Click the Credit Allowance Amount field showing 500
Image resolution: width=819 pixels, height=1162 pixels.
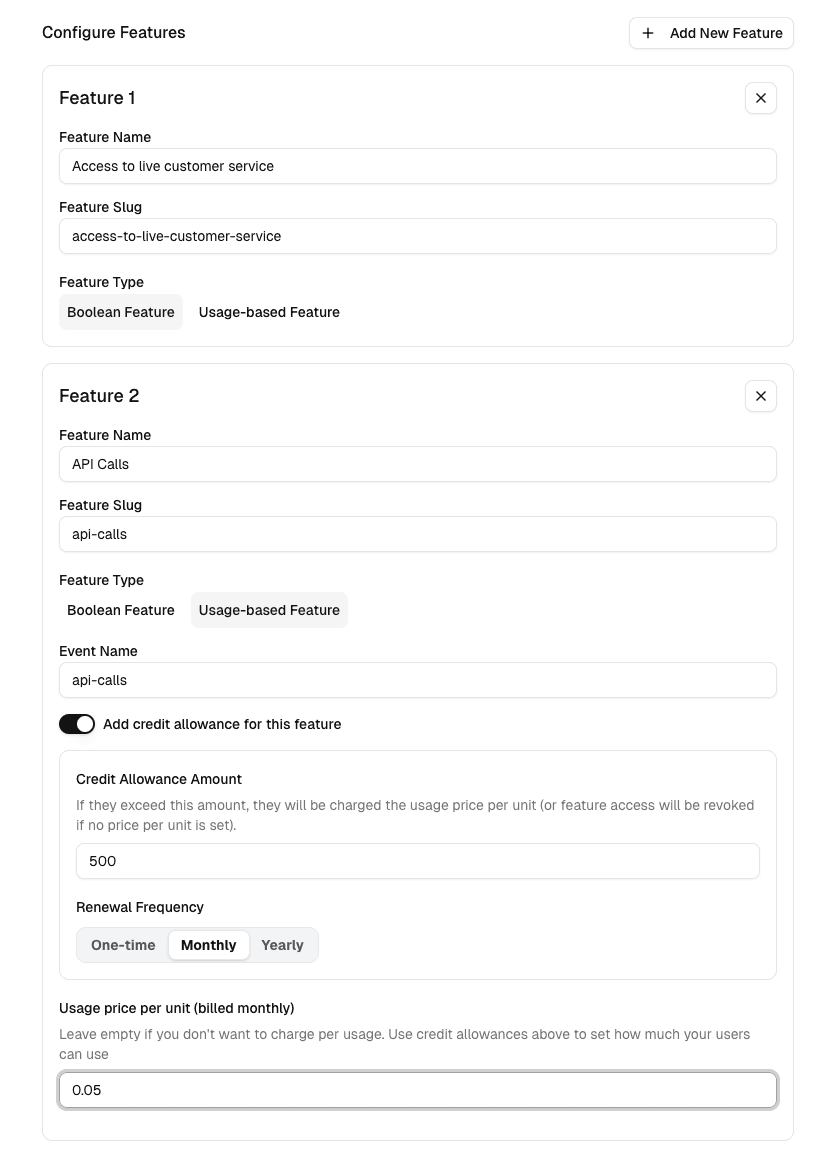tap(418, 860)
